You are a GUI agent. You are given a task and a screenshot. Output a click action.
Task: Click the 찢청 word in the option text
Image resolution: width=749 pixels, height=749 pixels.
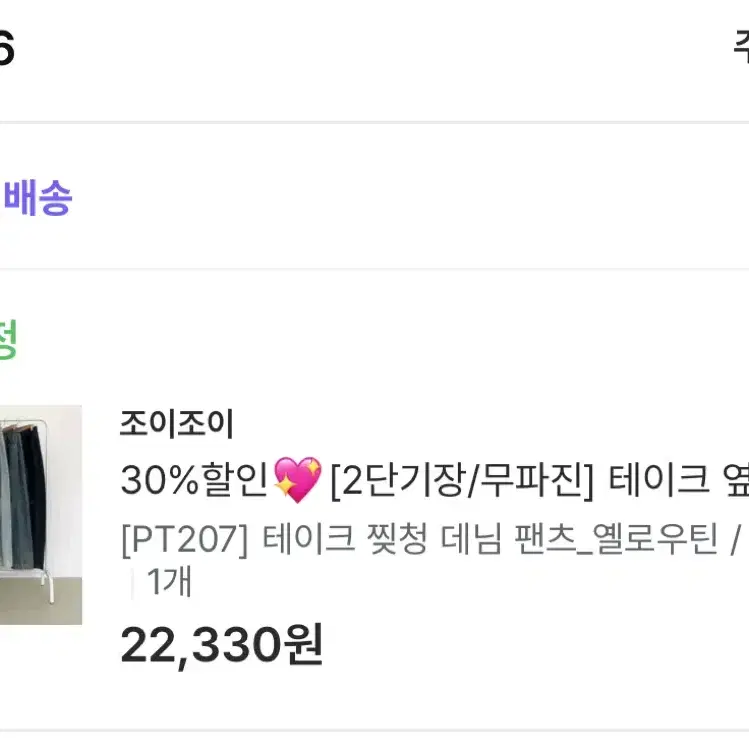click(x=396, y=539)
